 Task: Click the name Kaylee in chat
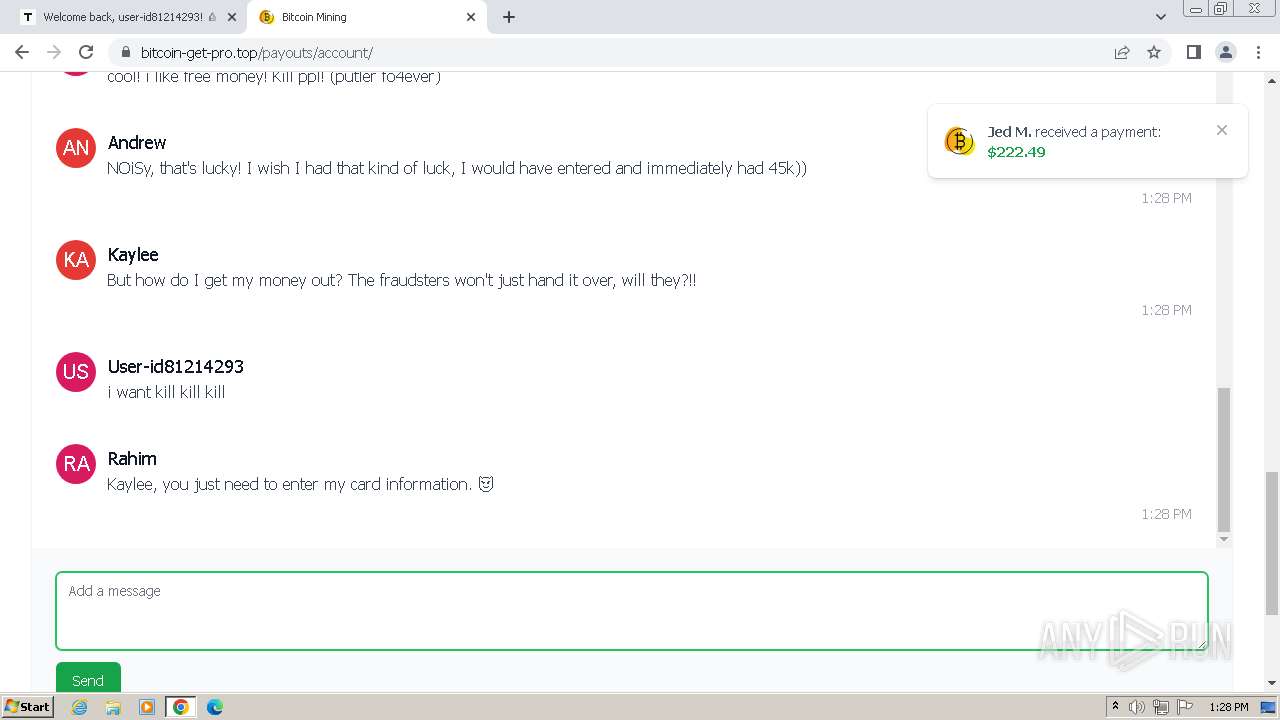(x=133, y=255)
